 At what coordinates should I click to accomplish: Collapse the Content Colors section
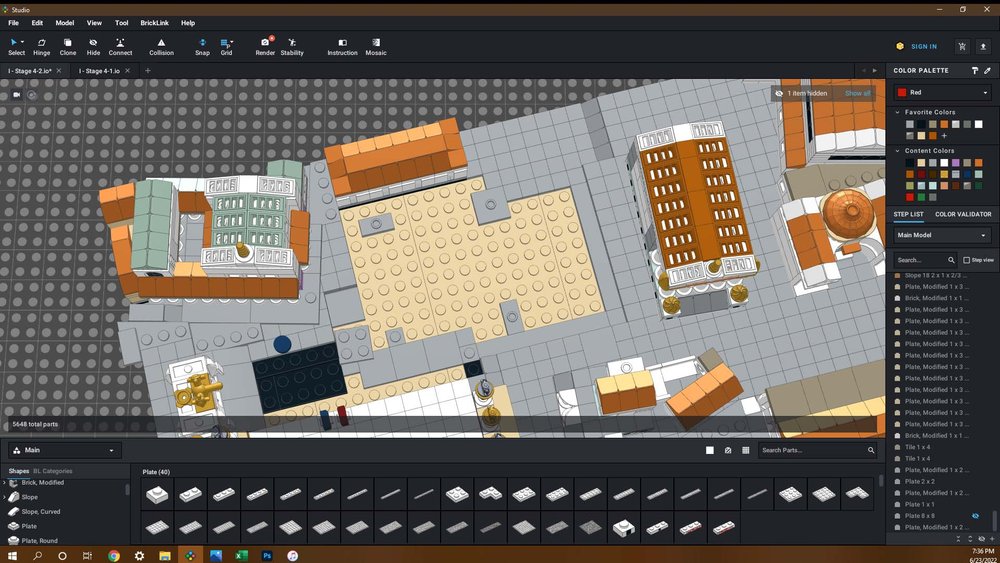[x=897, y=151]
